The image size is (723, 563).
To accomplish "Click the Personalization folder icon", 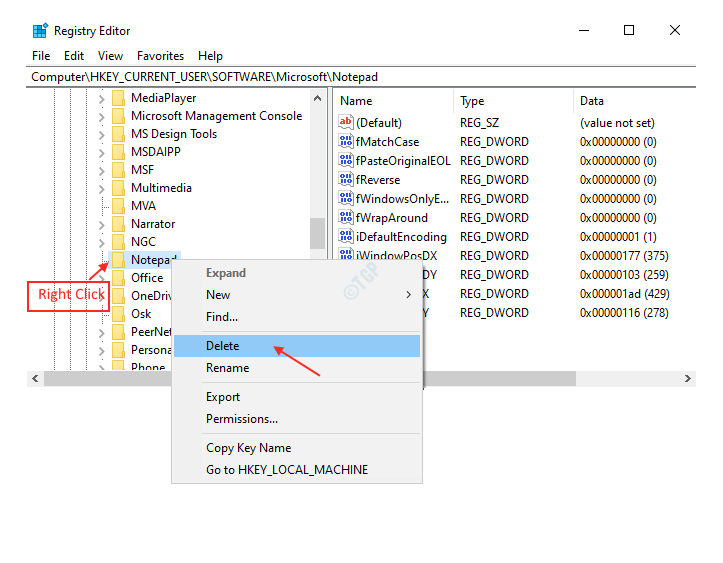I will (x=119, y=350).
